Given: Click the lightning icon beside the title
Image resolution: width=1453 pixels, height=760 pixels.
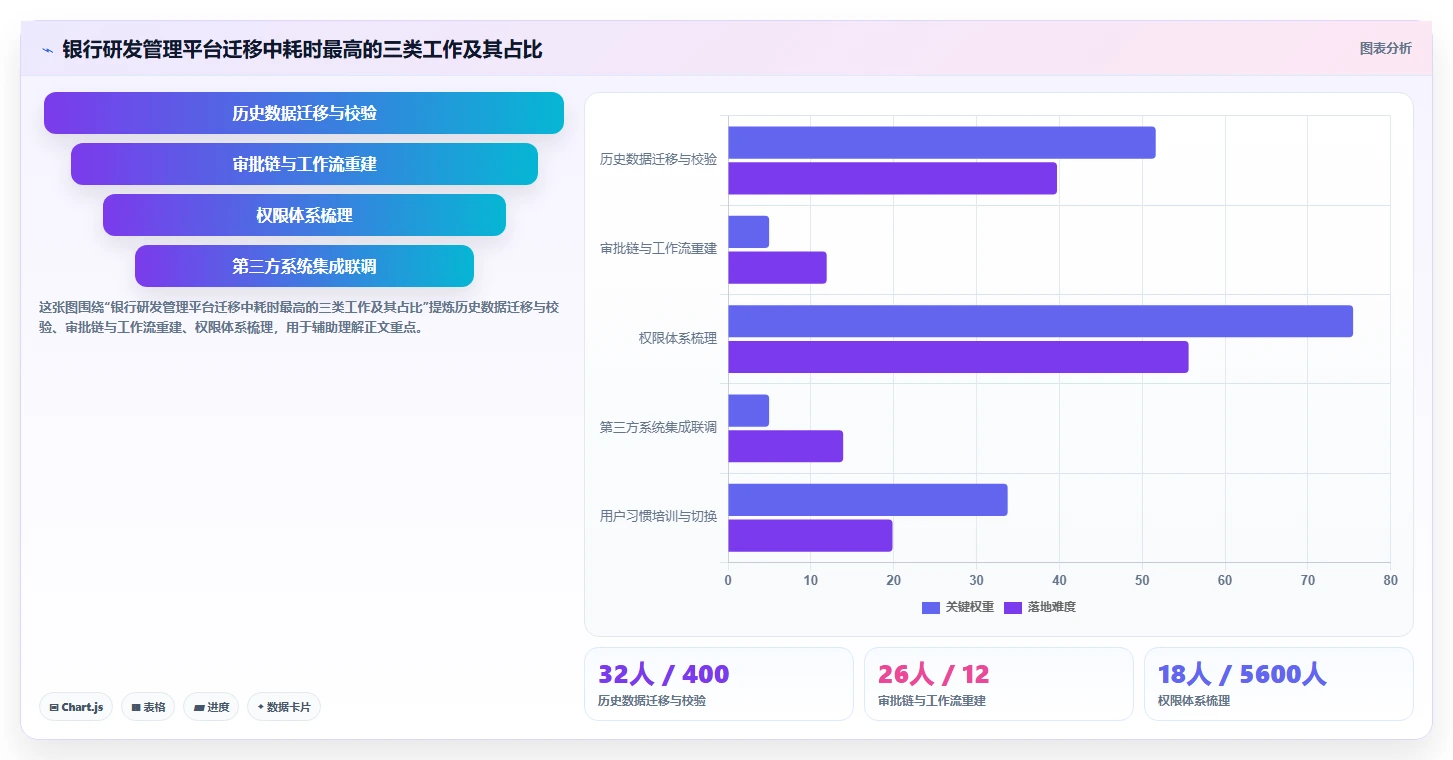Looking at the screenshot, I should click(47, 50).
